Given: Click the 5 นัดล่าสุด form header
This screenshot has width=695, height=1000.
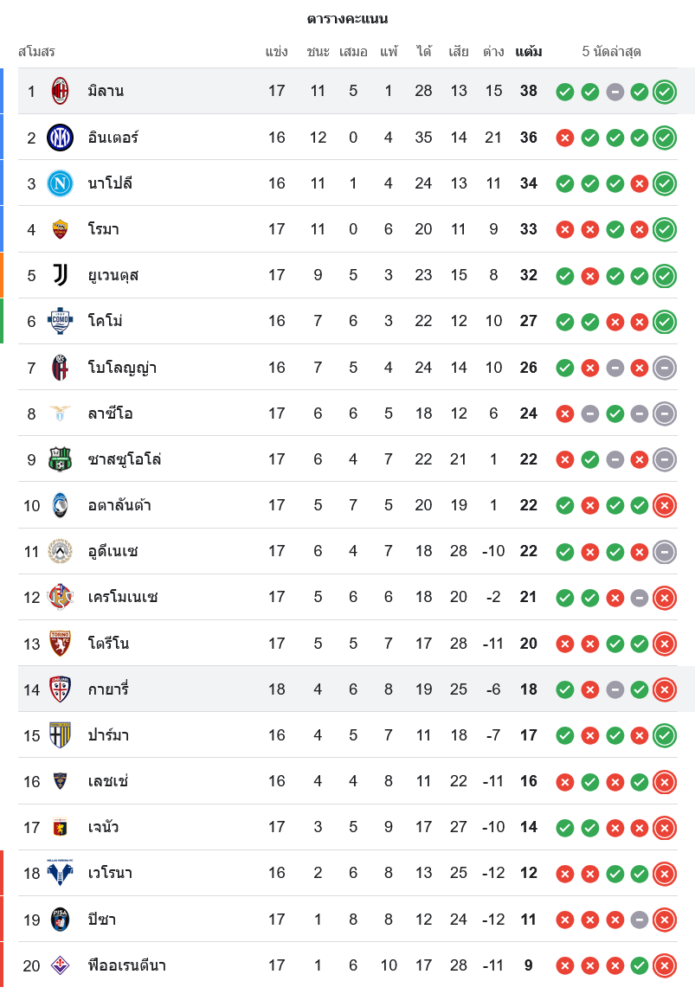Looking at the screenshot, I should [x=611, y=51].
